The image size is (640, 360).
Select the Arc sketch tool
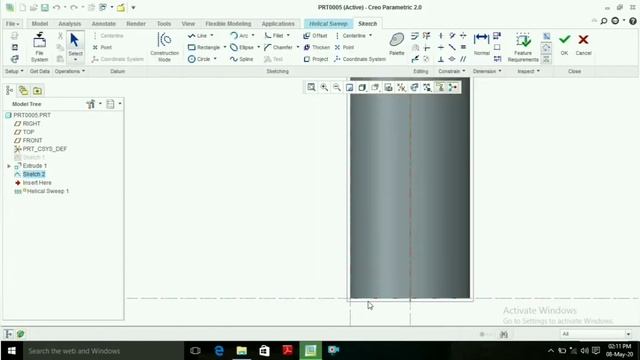239,36
